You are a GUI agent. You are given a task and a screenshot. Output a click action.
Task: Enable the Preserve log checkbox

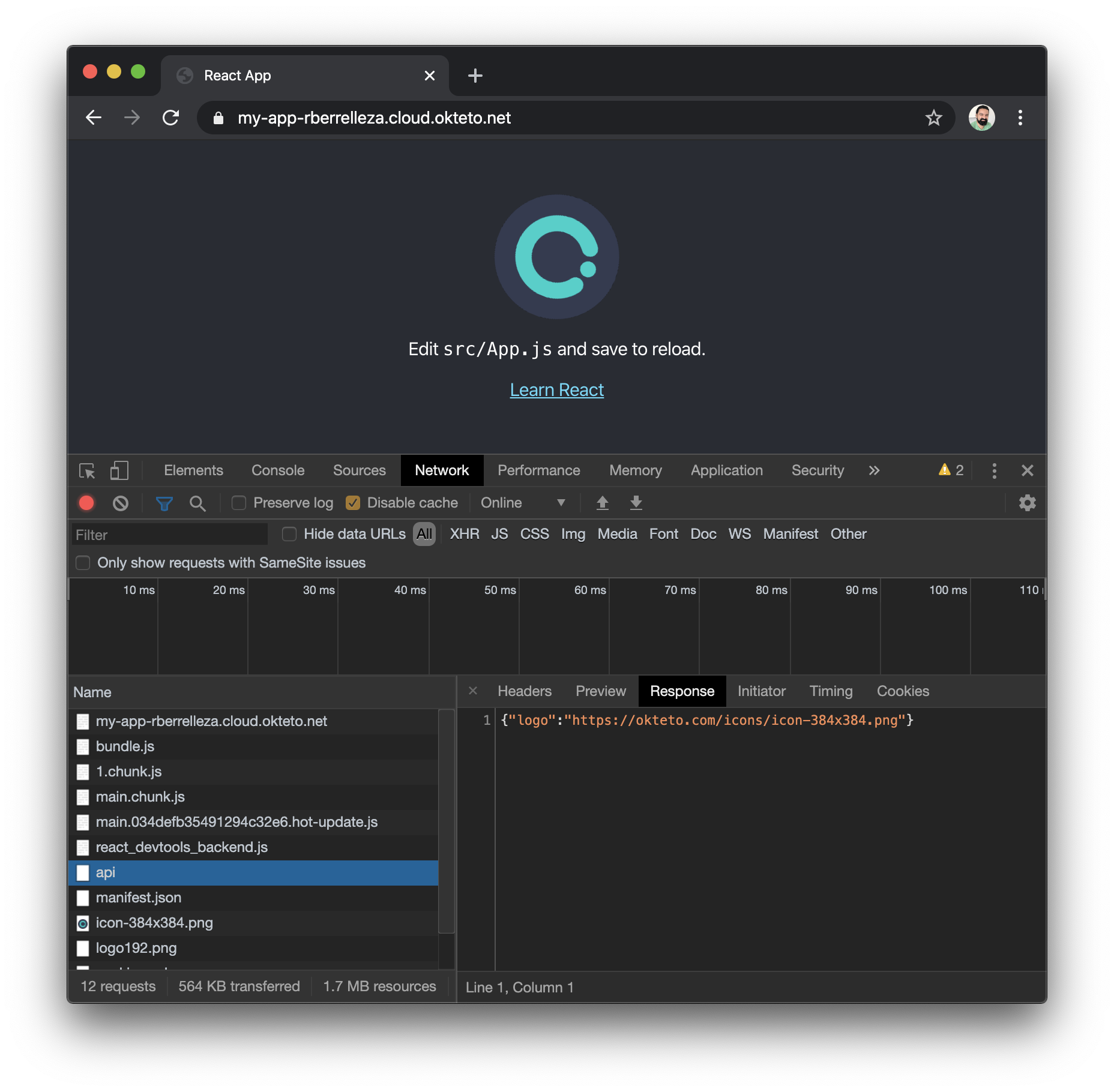click(238, 503)
